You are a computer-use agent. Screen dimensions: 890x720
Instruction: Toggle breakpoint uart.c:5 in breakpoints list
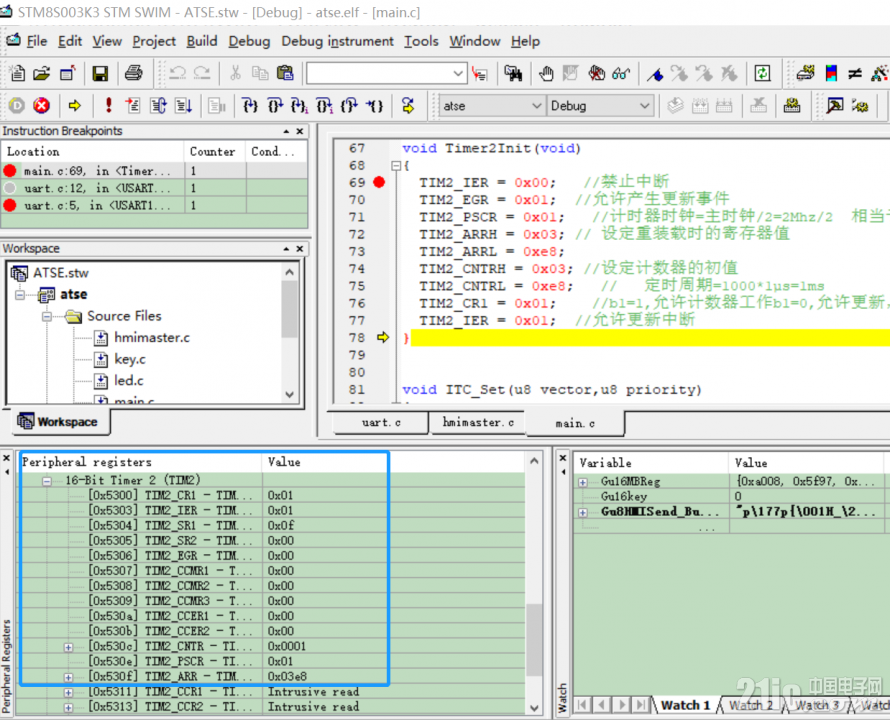[10, 205]
